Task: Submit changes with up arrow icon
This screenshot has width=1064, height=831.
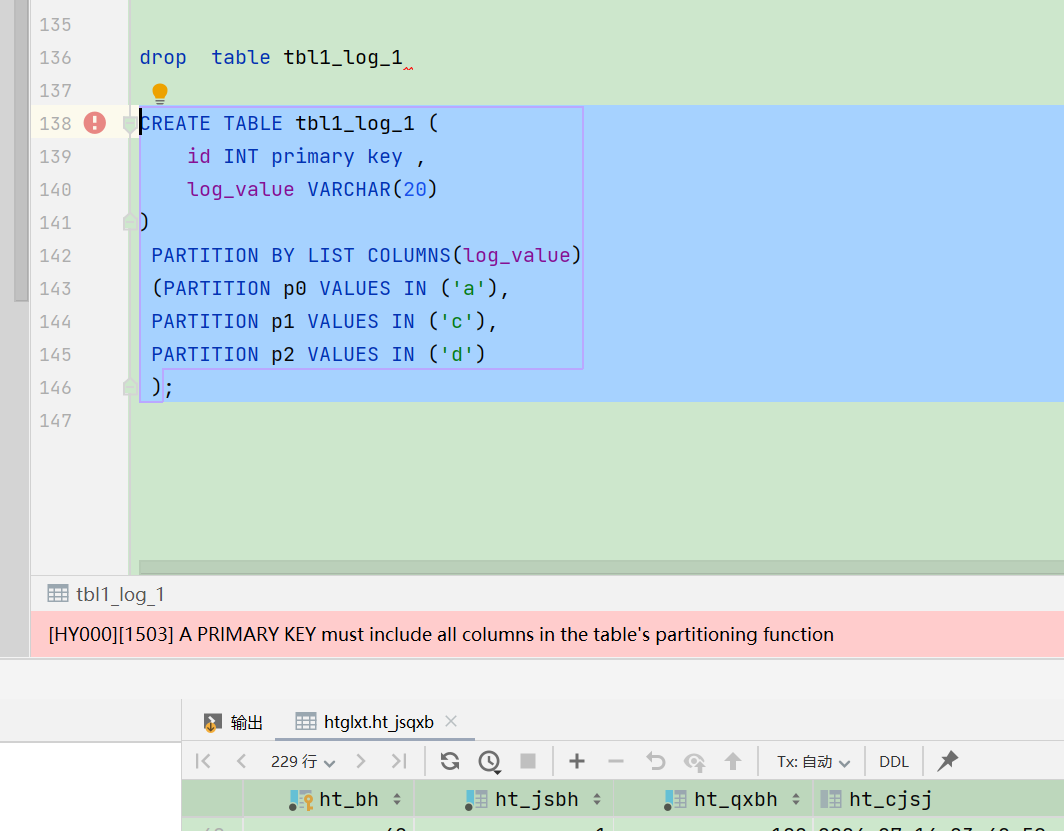Action: tap(732, 761)
